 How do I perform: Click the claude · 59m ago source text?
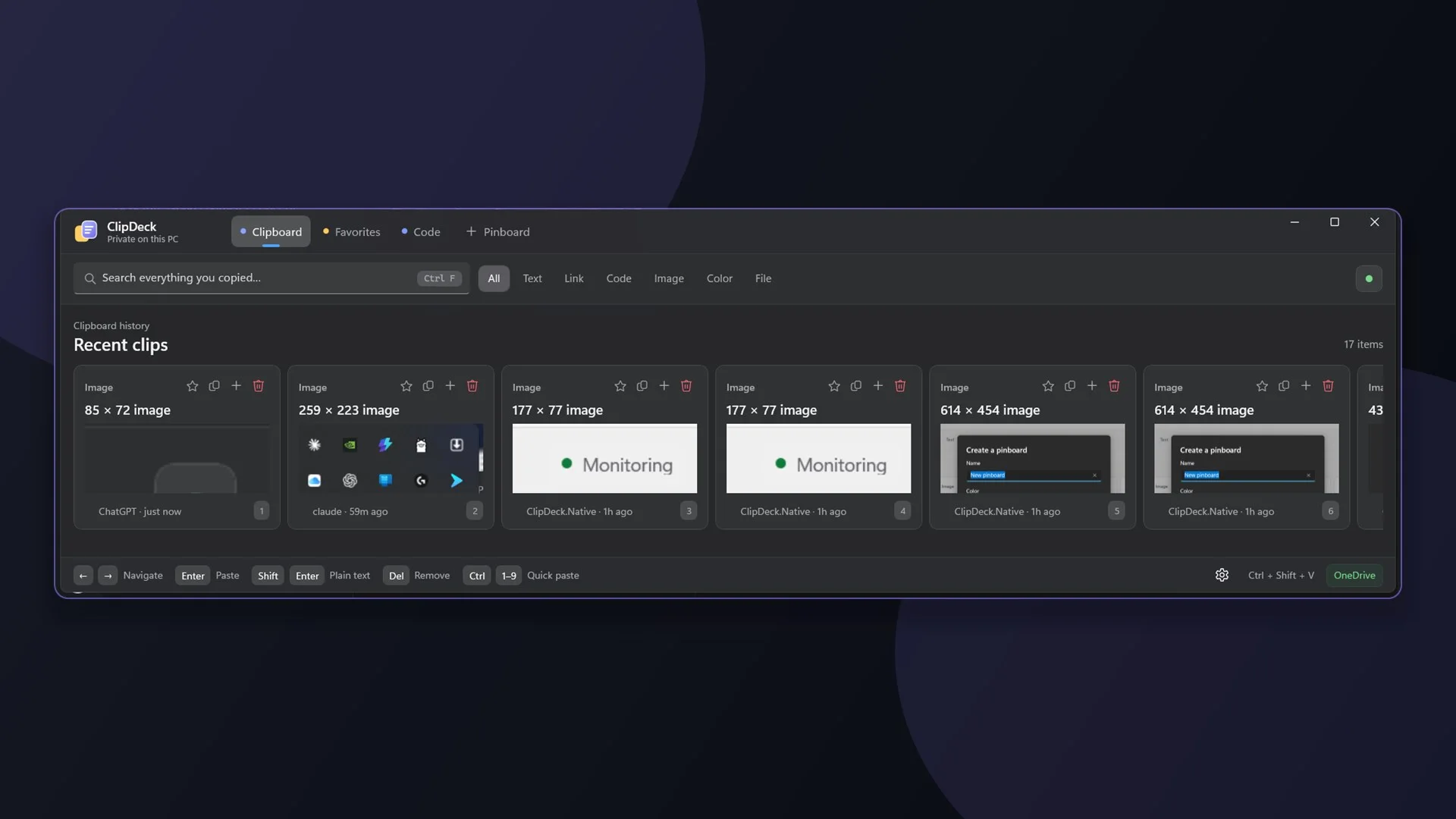[350, 512]
